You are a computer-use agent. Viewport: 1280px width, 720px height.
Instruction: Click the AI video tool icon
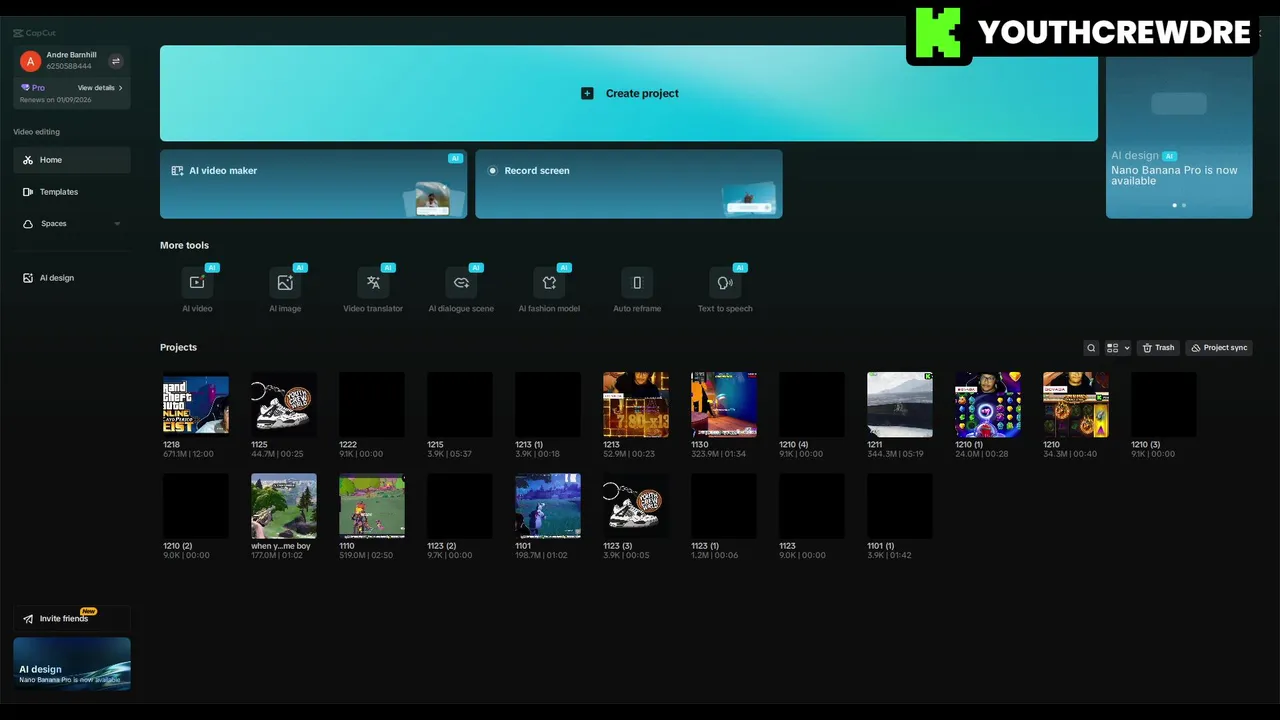(197, 283)
